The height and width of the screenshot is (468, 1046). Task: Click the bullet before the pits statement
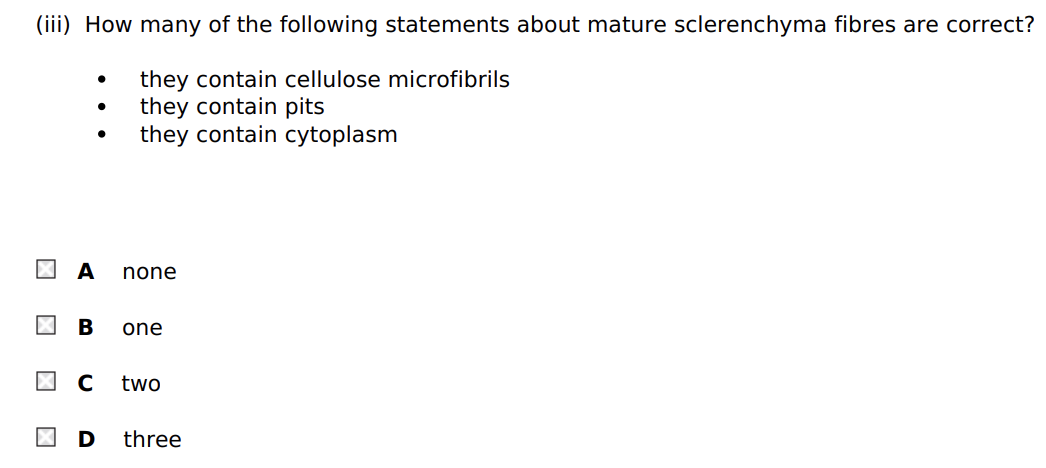pos(101,108)
